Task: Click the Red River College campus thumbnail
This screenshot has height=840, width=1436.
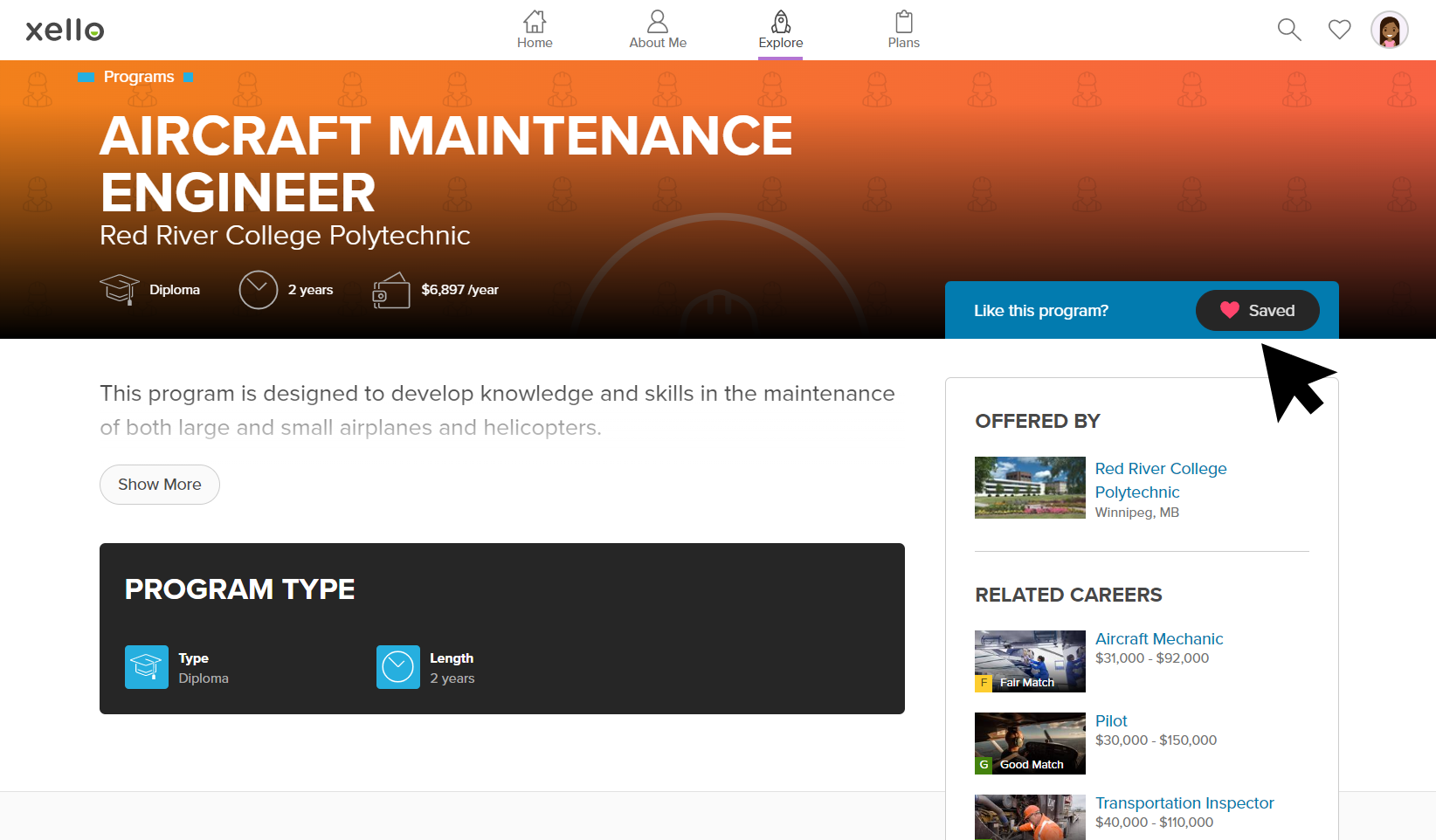Action: (x=1030, y=487)
